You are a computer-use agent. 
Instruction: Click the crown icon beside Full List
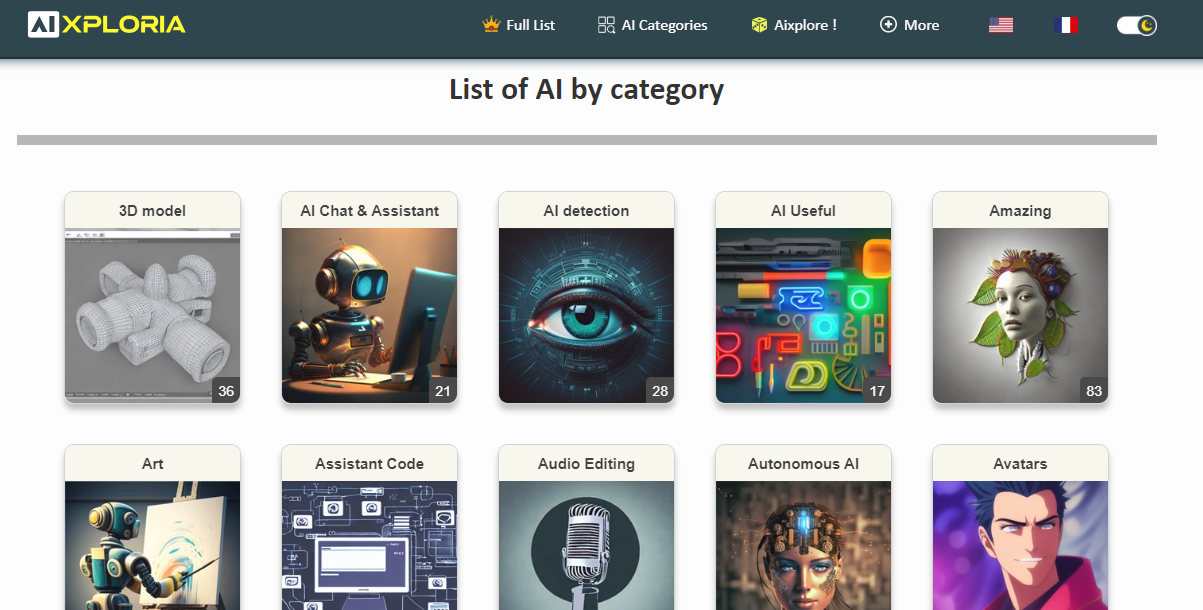pos(490,25)
